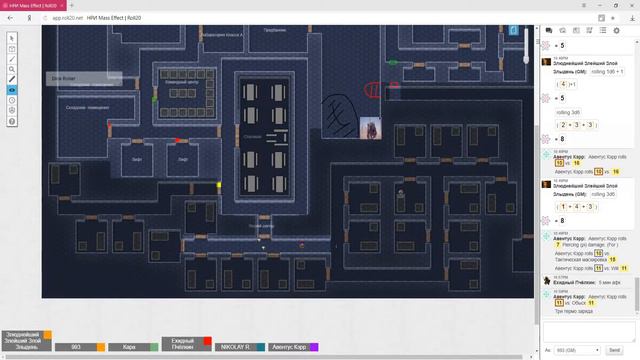Open a new browser tab with plus
This screenshot has height=360, width=640.
(71, 5)
